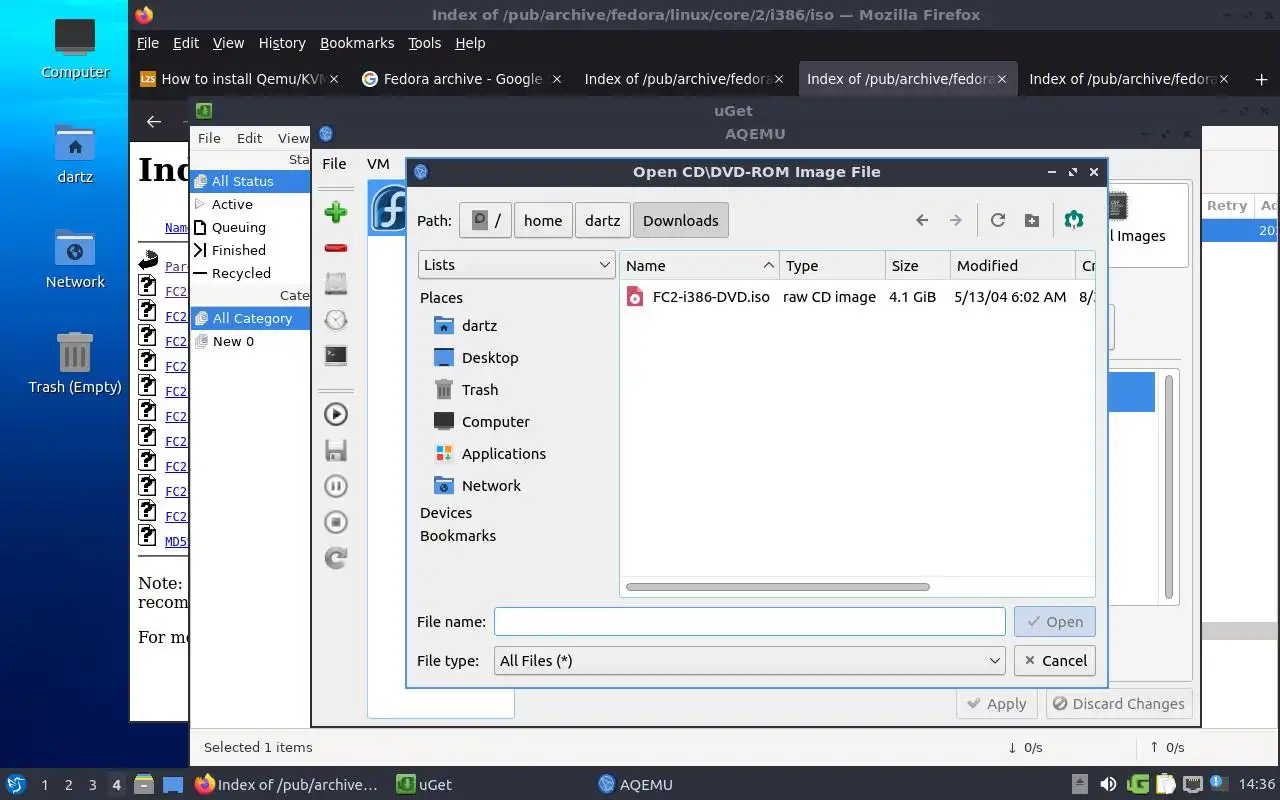Click the root '/' path button
The height and width of the screenshot is (800, 1280).
pyautogui.click(x=485, y=221)
